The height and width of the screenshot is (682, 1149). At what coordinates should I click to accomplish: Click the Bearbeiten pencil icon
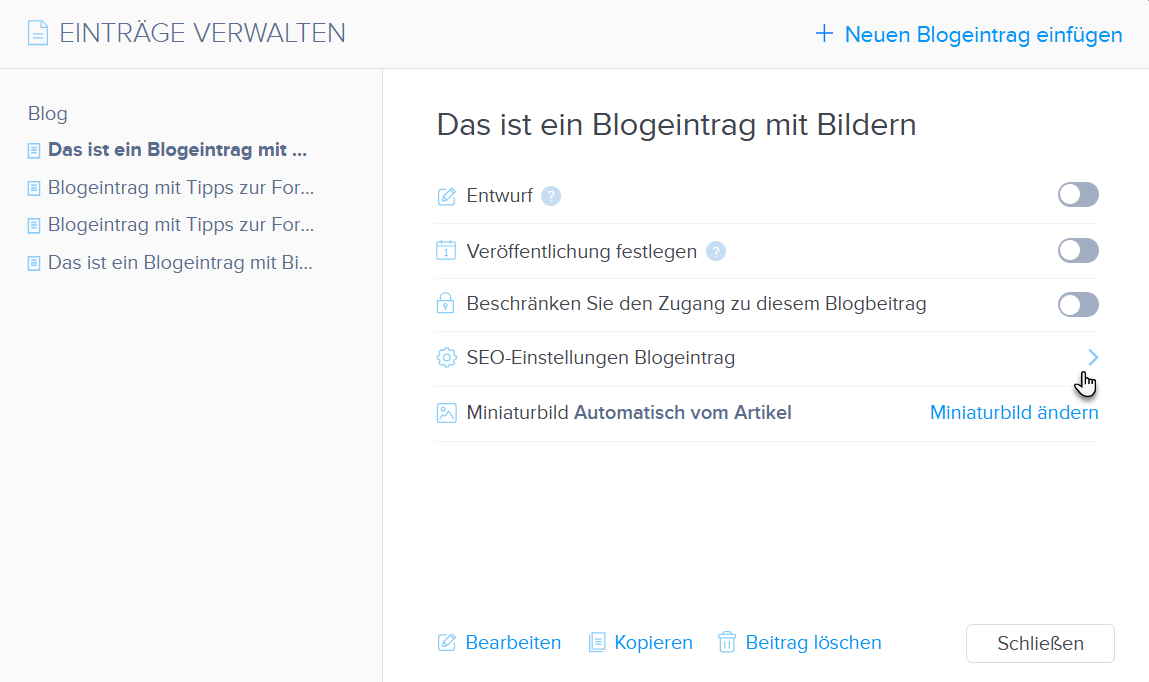446,642
